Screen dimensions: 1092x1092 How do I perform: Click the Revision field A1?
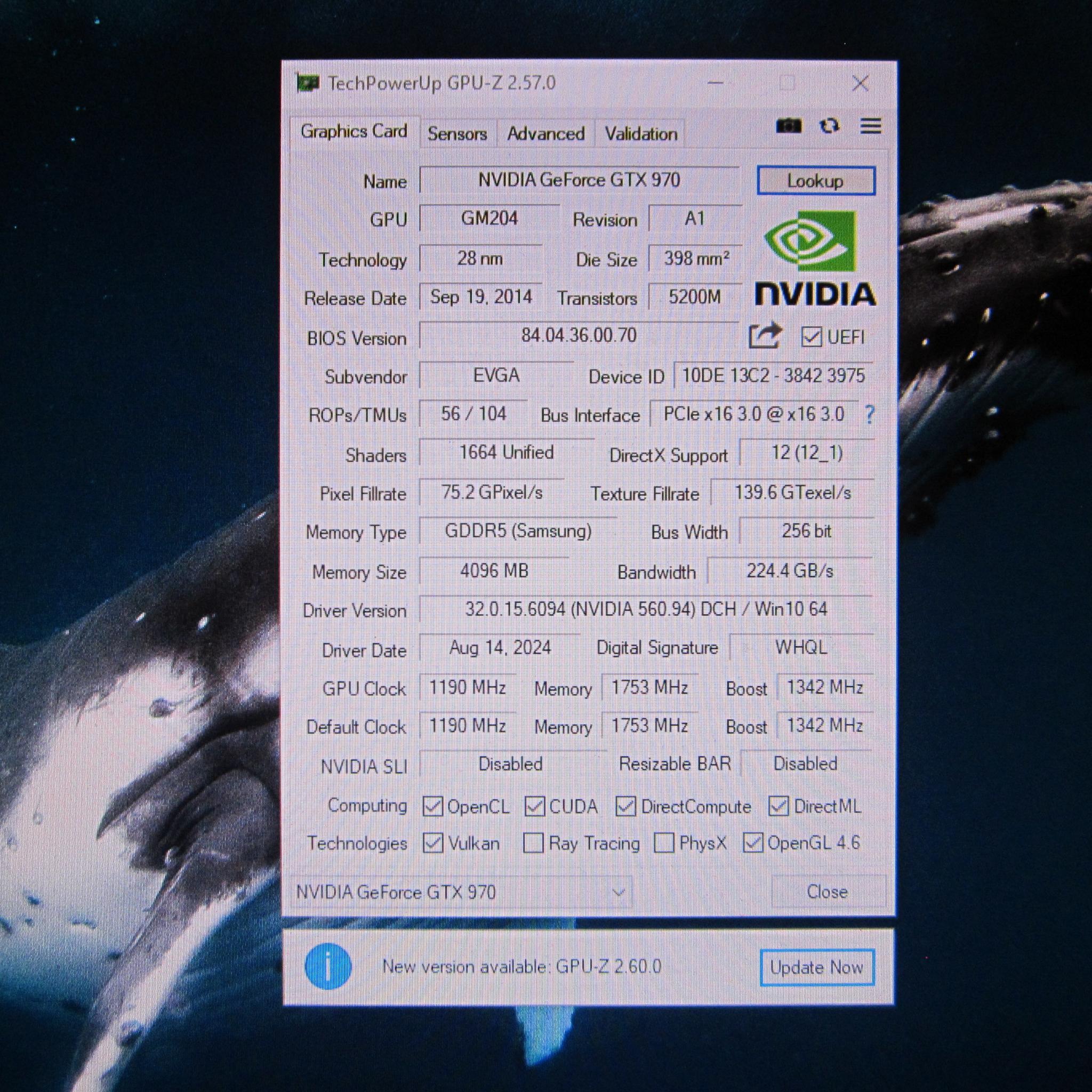click(x=695, y=219)
